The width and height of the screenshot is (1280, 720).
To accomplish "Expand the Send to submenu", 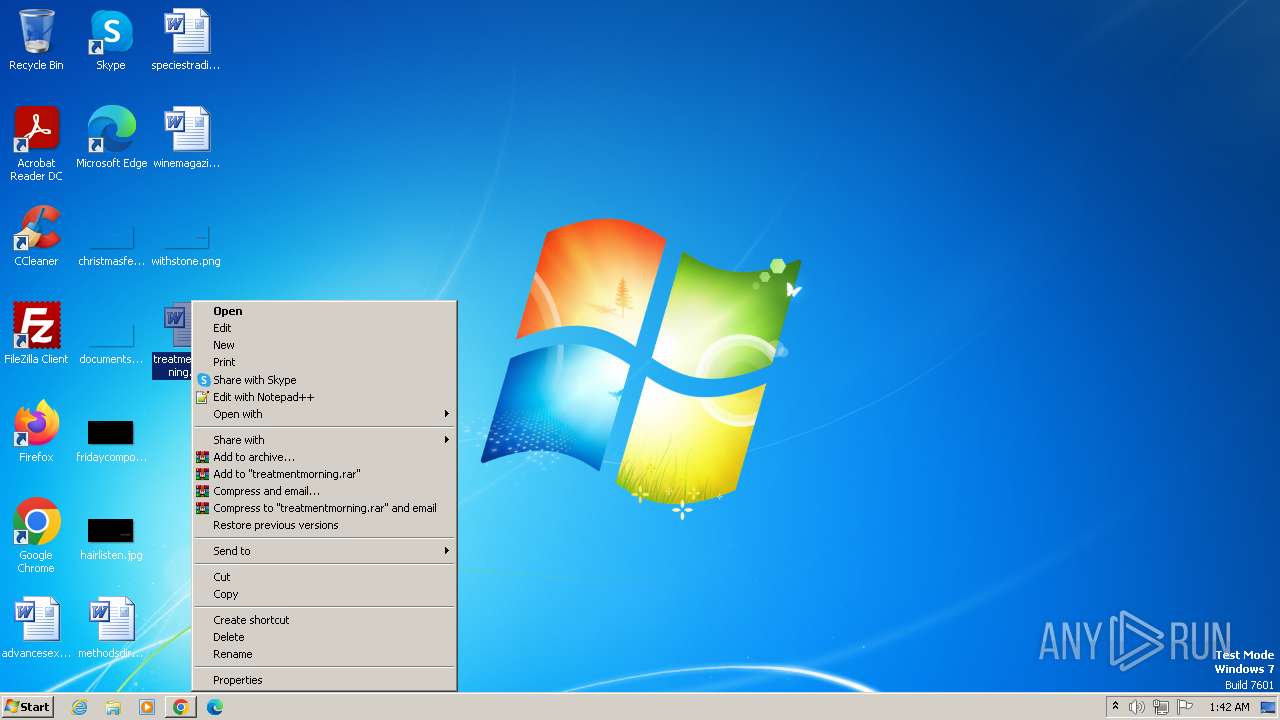I will click(x=325, y=551).
